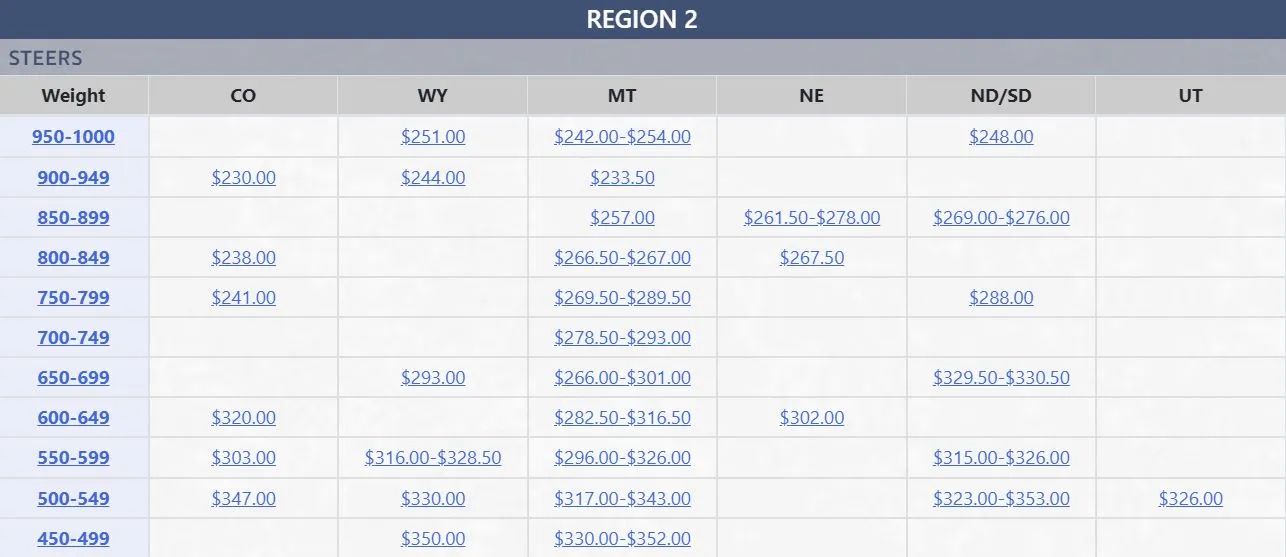1286x557 pixels.
Task: Open ND/SD $329.50-$330.50 price range
Action: 1001,378
